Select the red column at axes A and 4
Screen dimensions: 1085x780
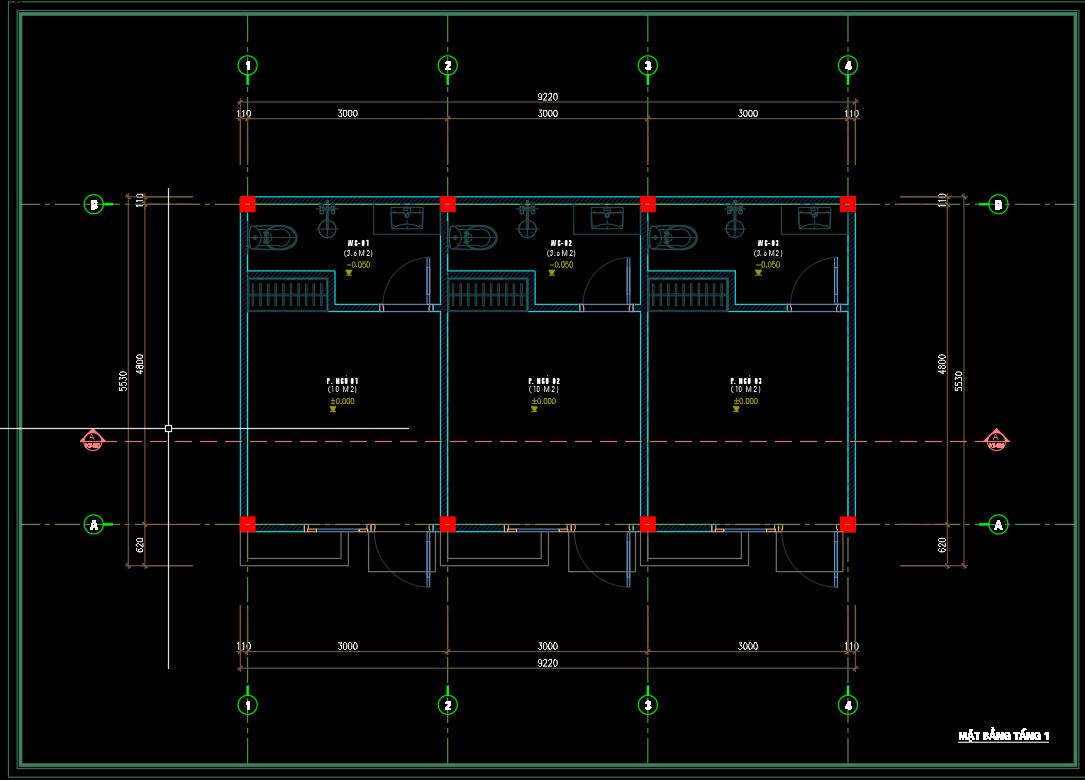(848, 525)
